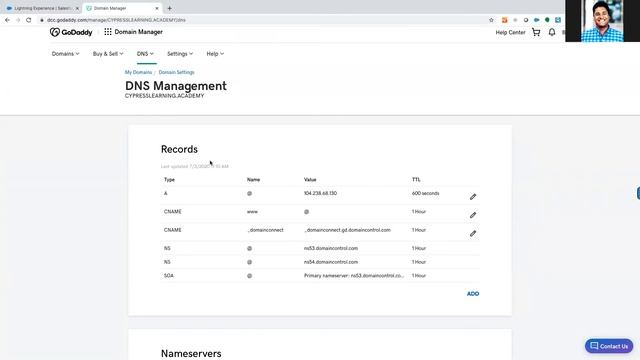Expand the Settings dropdown menu
This screenshot has width=640, height=360.
coord(180,53)
